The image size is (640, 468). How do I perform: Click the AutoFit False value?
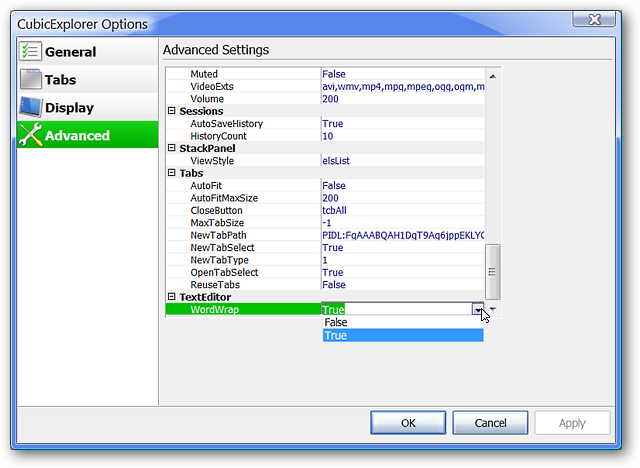pos(334,186)
